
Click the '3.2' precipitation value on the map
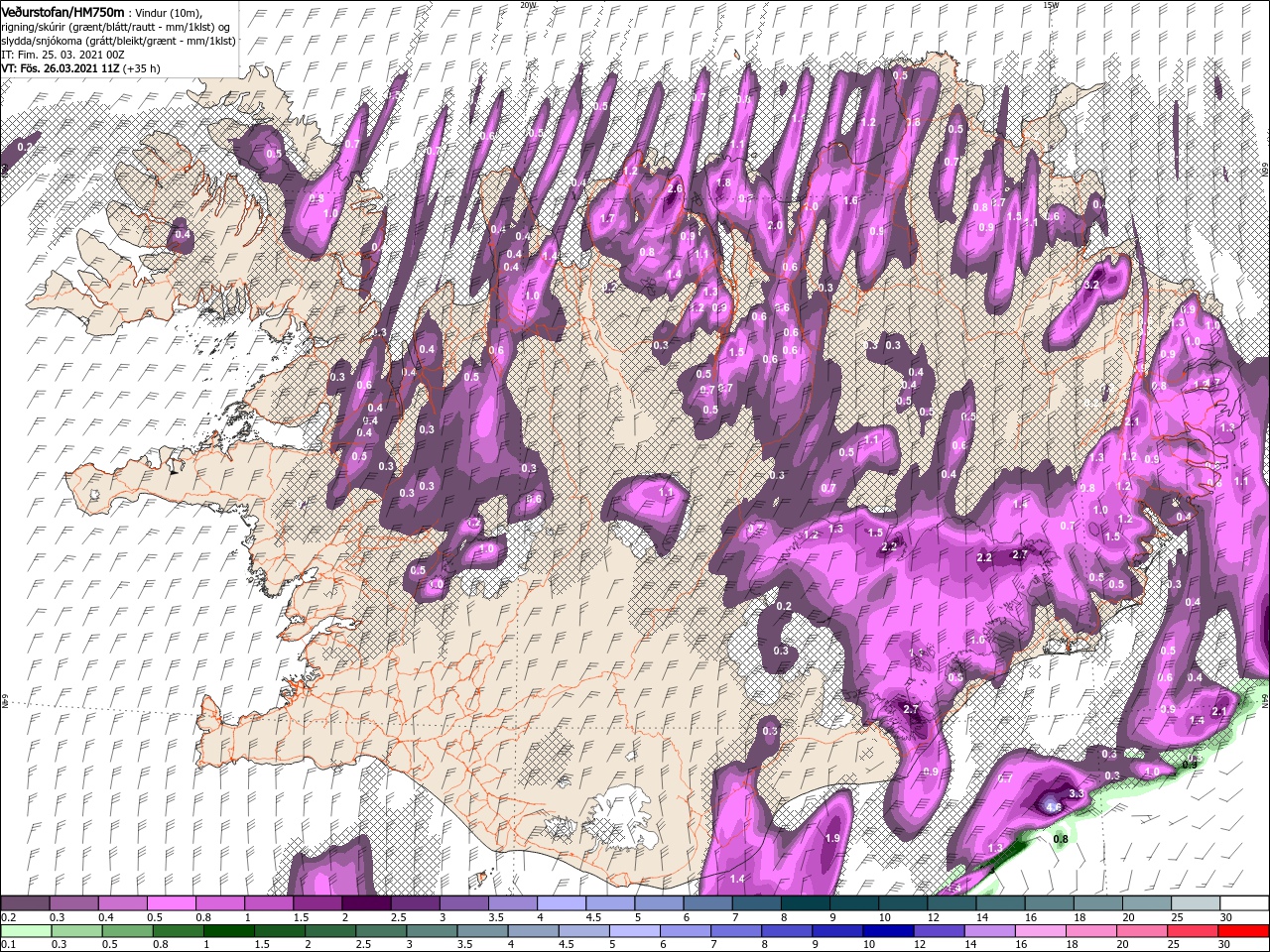pos(1092,285)
